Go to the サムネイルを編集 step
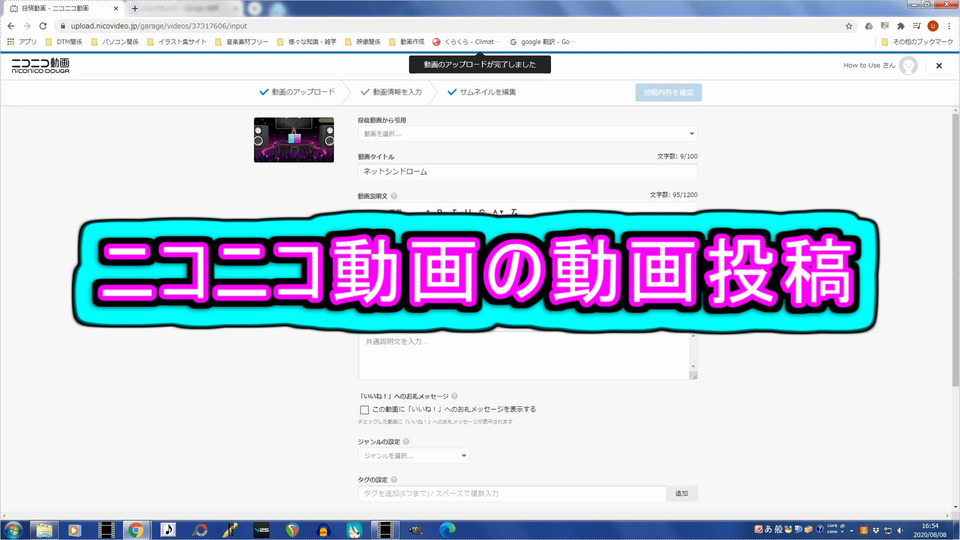Image resolution: width=960 pixels, height=540 pixels. (x=482, y=92)
